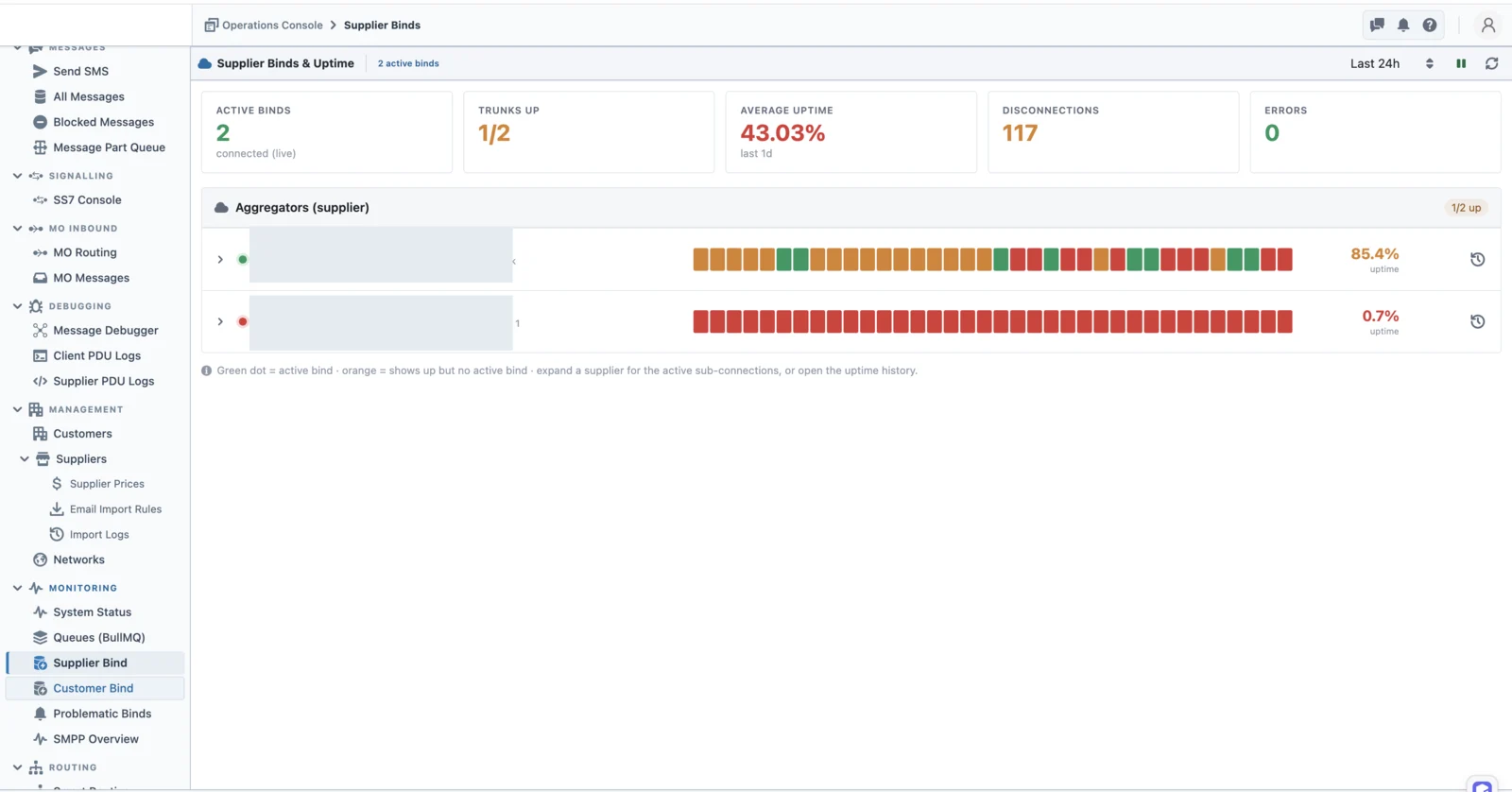1512x792 pixels.
Task: Open Email Import Rules
Action: pos(115,509)
